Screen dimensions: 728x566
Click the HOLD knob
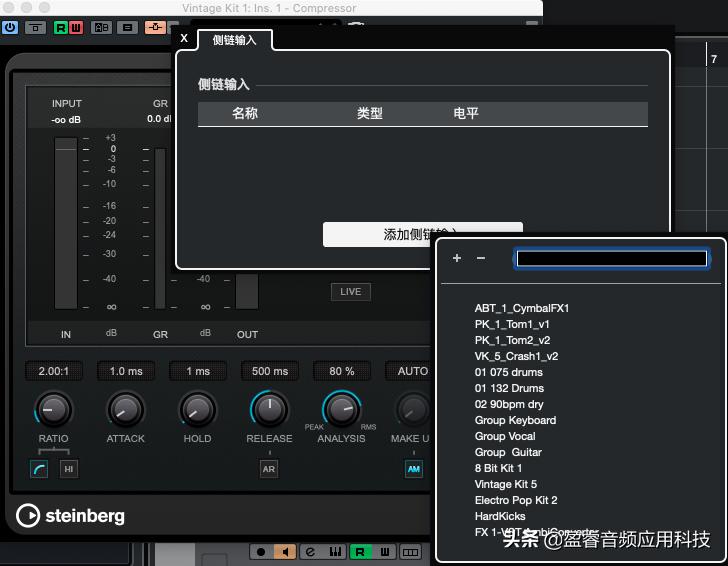click(197, 409)
